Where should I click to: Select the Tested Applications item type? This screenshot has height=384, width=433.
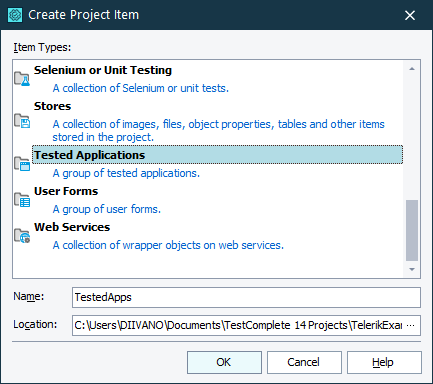tap(217, 155)
